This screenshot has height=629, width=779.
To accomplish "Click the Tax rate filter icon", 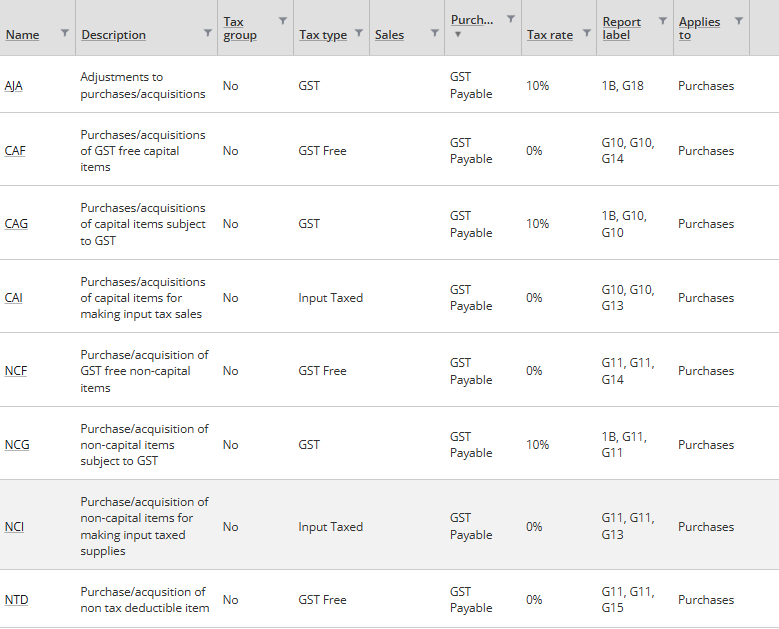I will coord(587,33).
